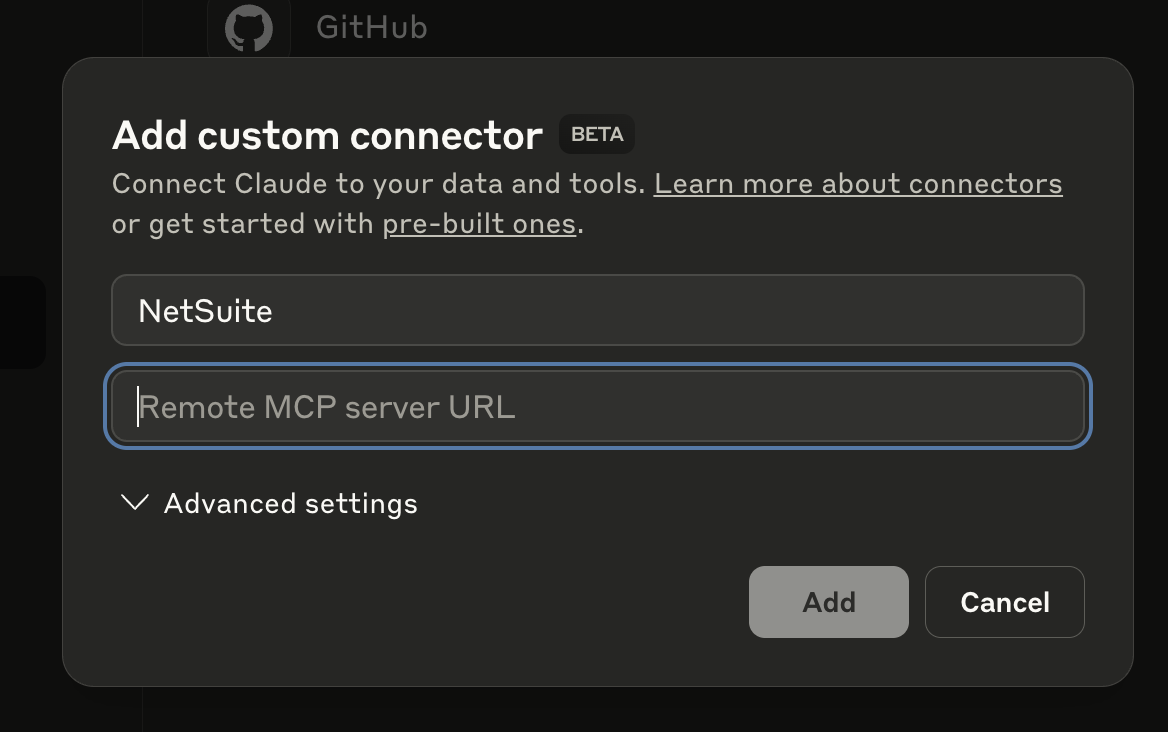Follow the pre-built ones link
The height and width of the screenshot is (732, 1168).
pos(479,223)
